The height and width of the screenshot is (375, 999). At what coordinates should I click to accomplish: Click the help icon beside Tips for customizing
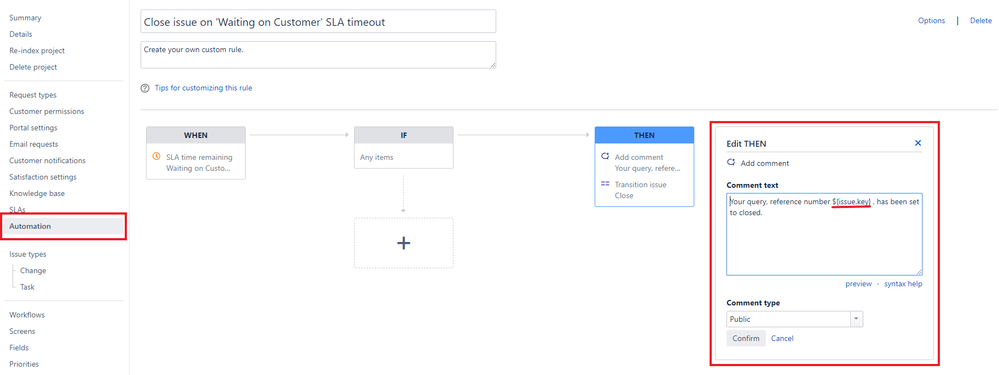coord(145,88)
